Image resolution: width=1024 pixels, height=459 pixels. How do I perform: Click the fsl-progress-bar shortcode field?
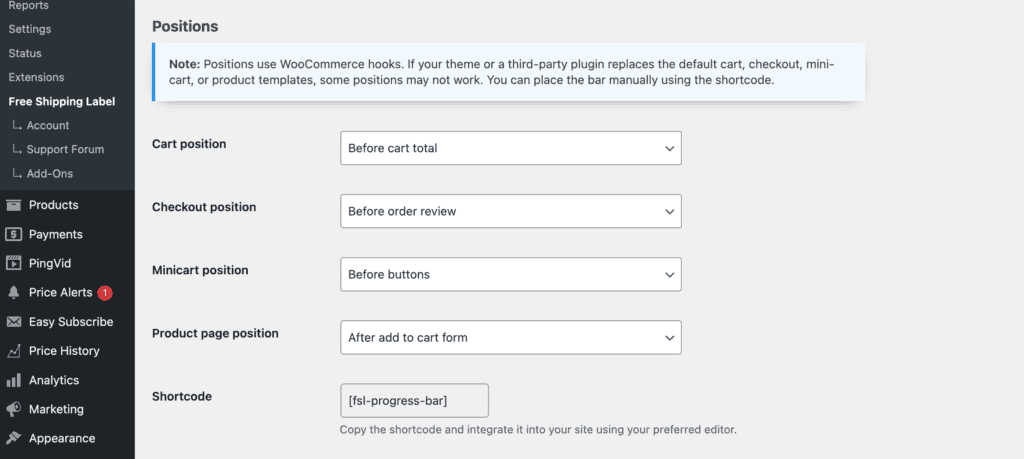point(414,400)
